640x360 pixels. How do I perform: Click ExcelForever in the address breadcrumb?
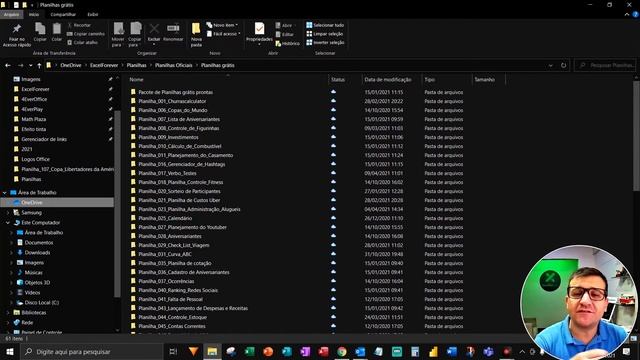click(104, 65)
